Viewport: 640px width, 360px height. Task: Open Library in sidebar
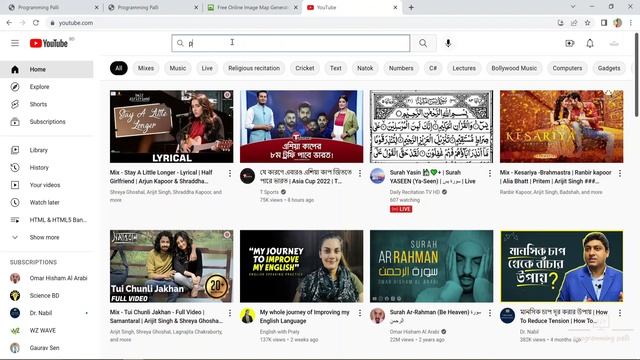pos(47,150)
